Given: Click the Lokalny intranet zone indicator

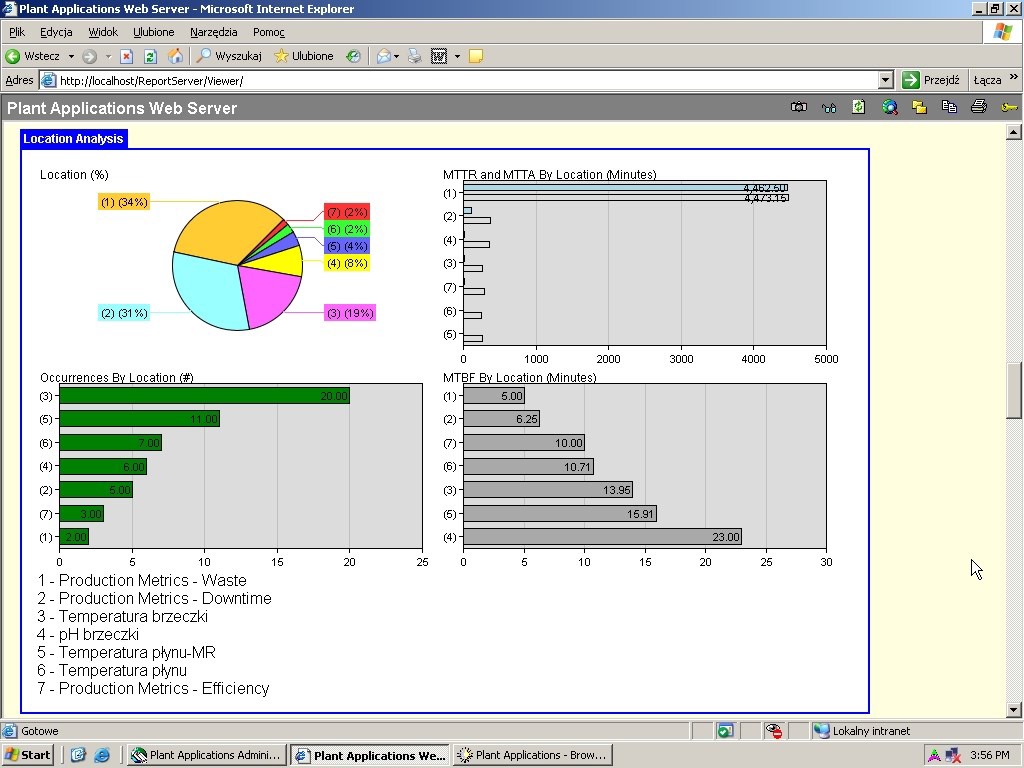Looking at the screenshot, I should coord(862,731).
